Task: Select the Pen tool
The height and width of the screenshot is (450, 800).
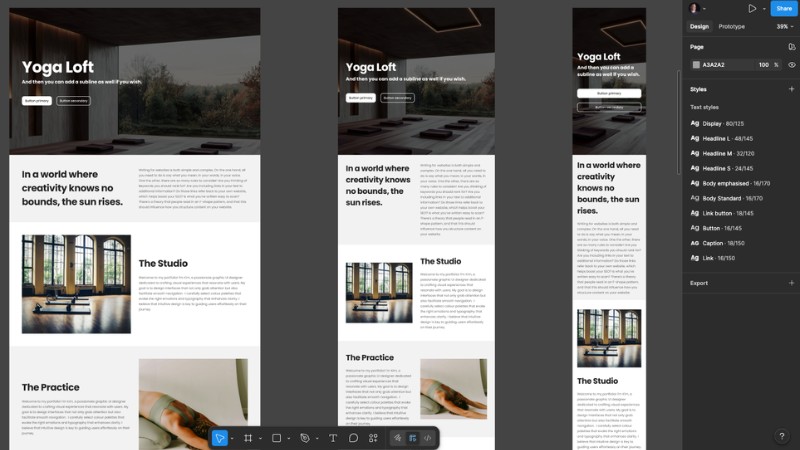Action: pyautogui.click(x=305, y=438)
